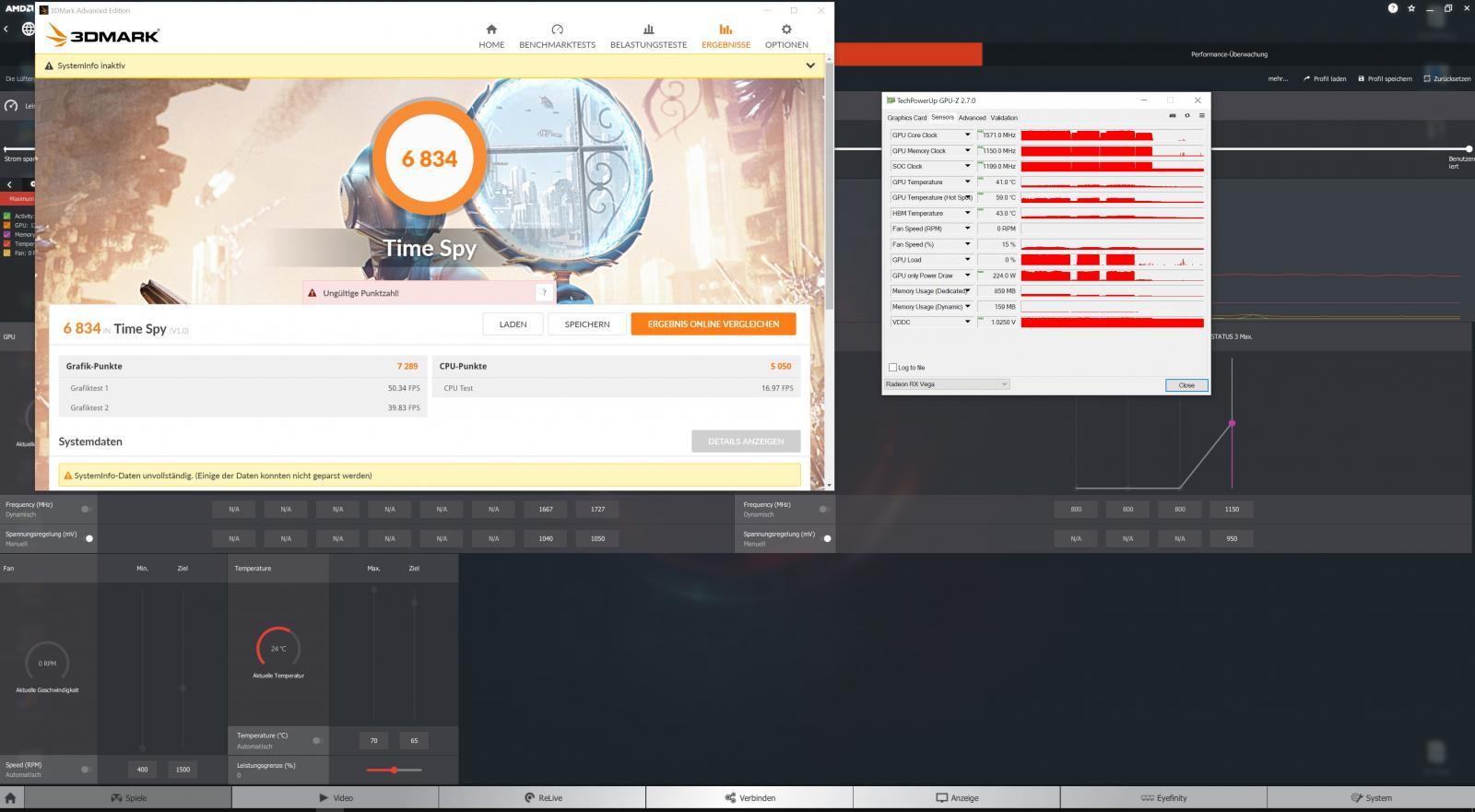The image size is (1475, 812).
Task: Click Zurücksetzen in Radeon Settings
Action: 1446,78
